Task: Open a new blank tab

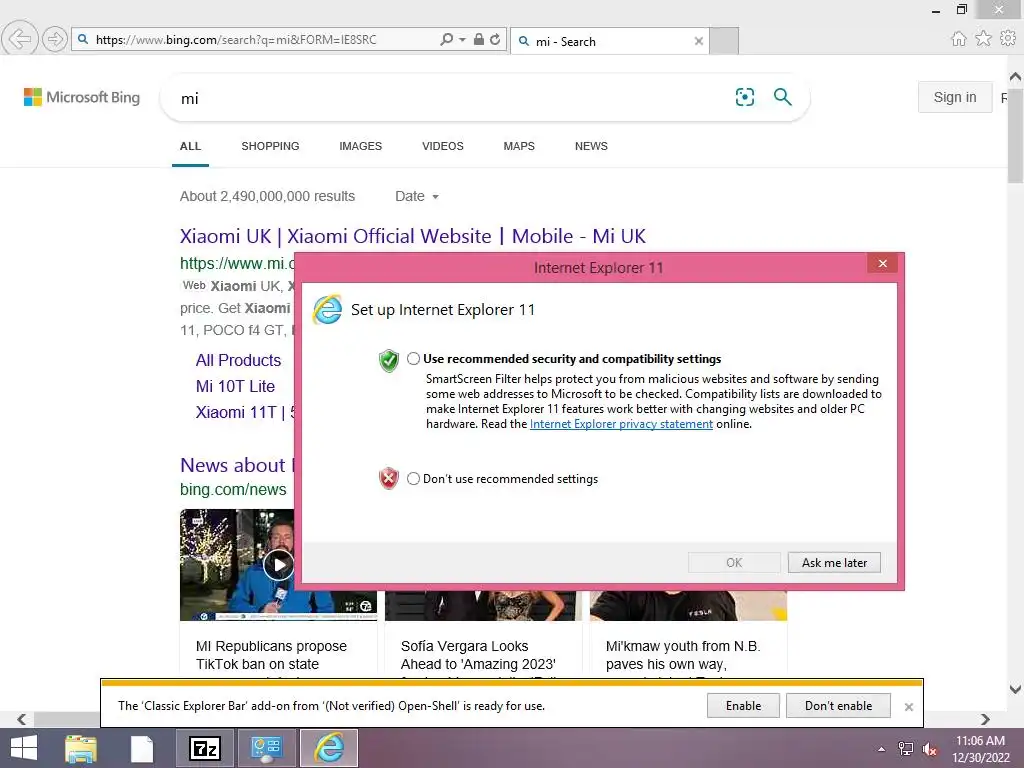Action: pyautogui.click(x=724, y=41)
